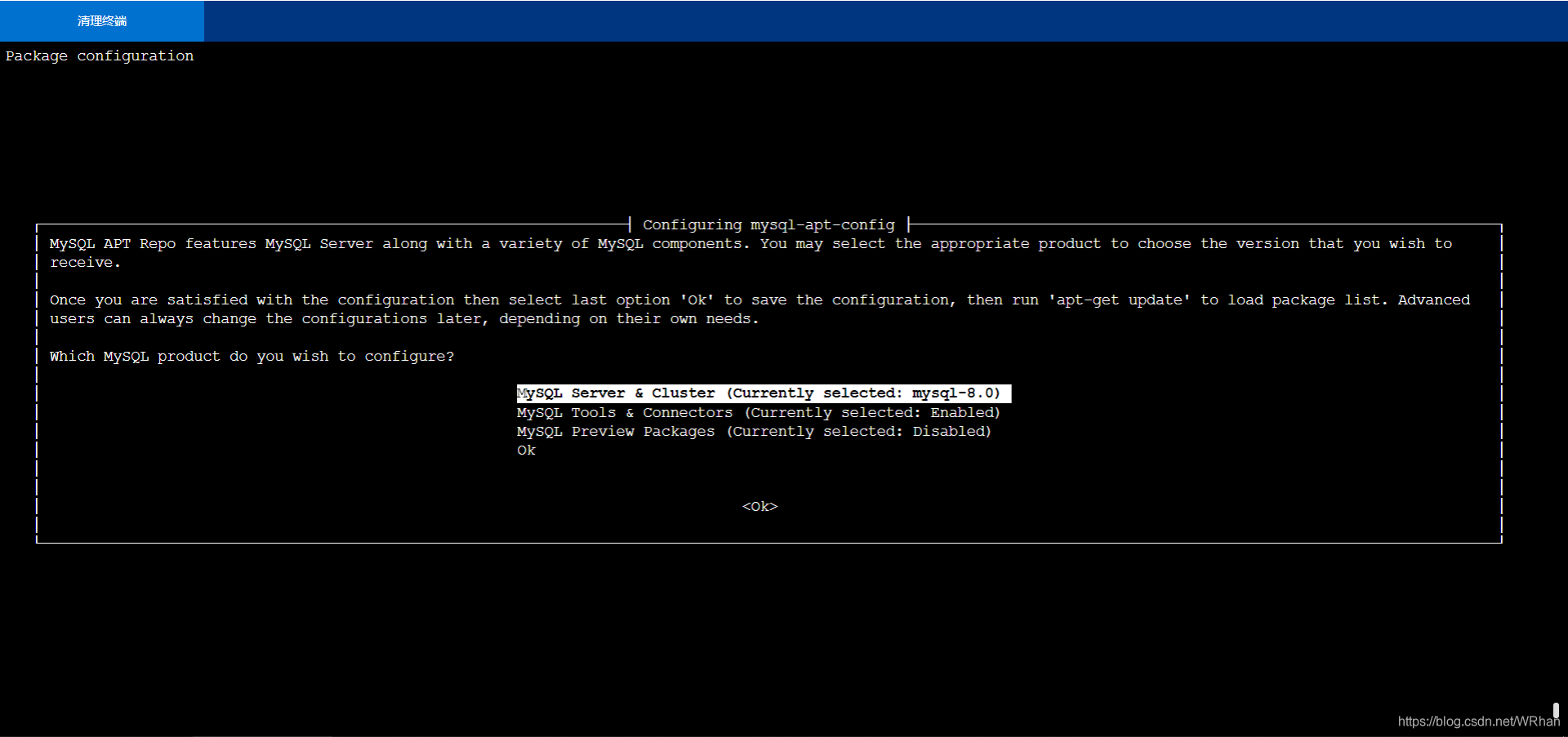Click the paragraph starting 'MySQL APT Repo features'
The height and width of the screenshot is (737, 1568).
(751, 253)
